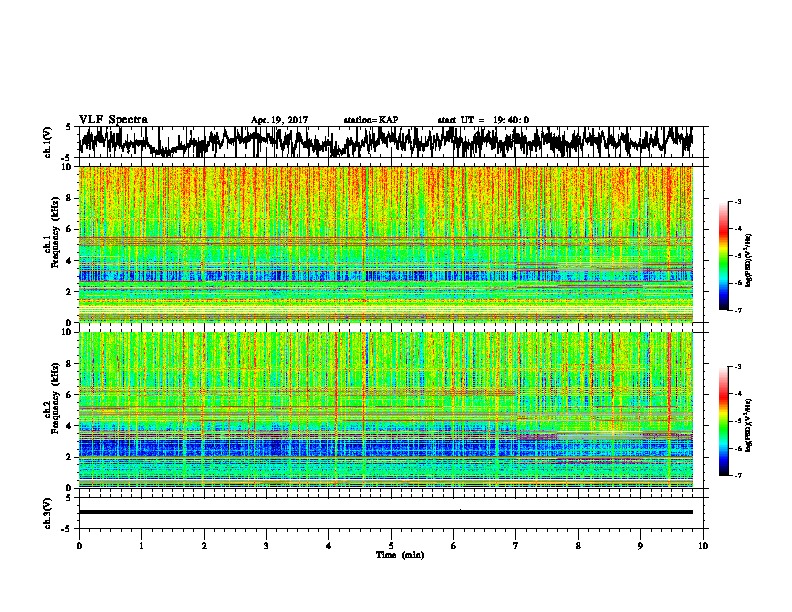Click the ch.2 spectrogram color scale bar
Viewport: 792px width, 612px height.
tap(724, 421)
